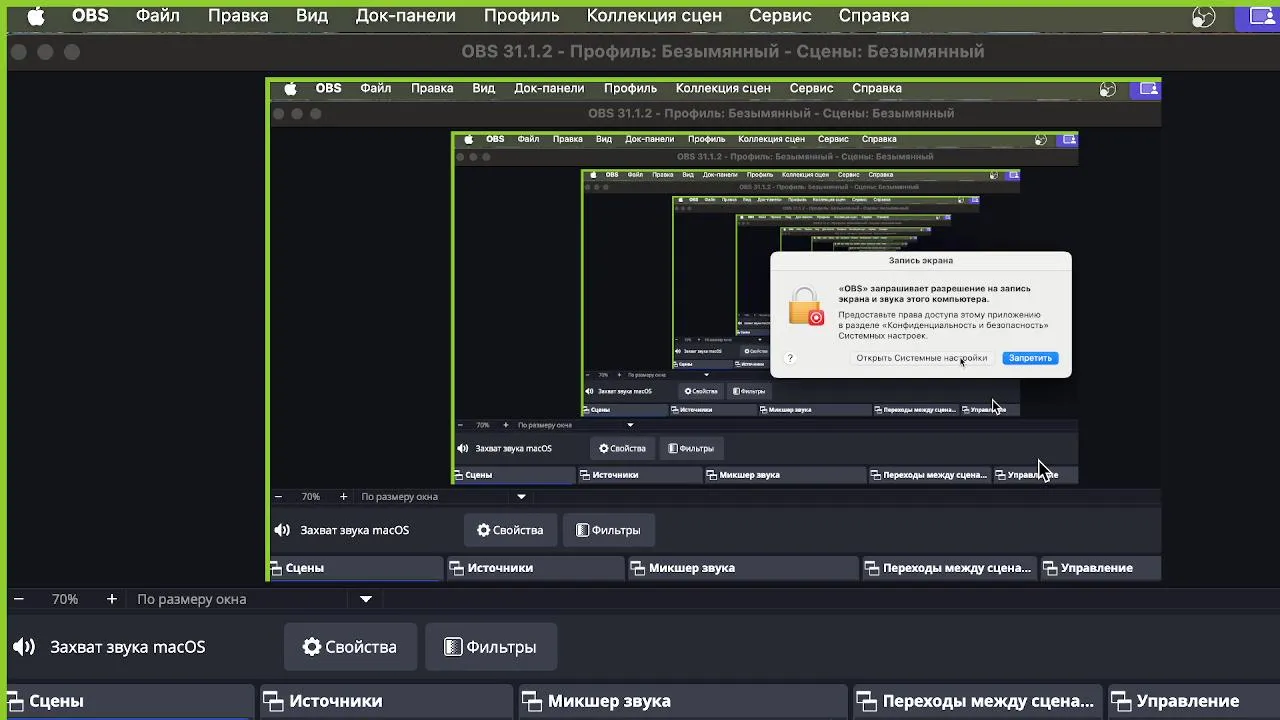Switch to the Микшер звука dock tab in main window
This screenshot has height=720, width=1280.
681,701
